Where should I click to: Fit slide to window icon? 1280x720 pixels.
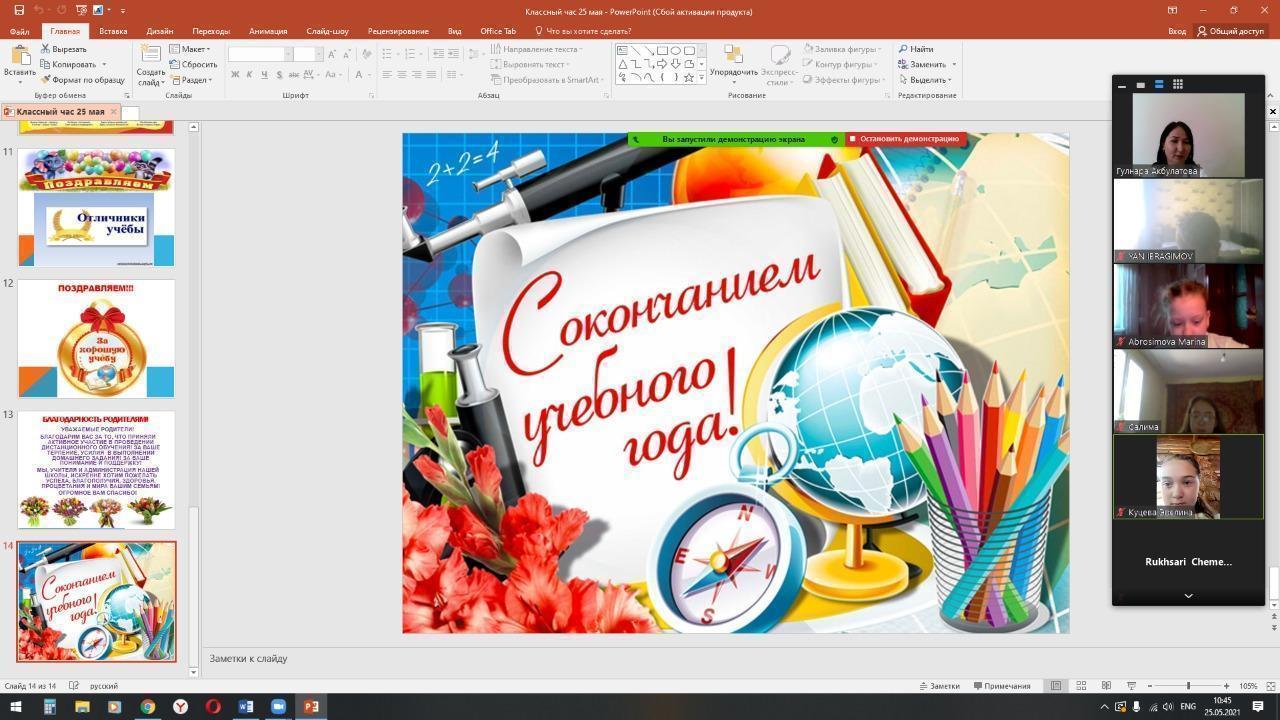click(x=1271, y=686)
